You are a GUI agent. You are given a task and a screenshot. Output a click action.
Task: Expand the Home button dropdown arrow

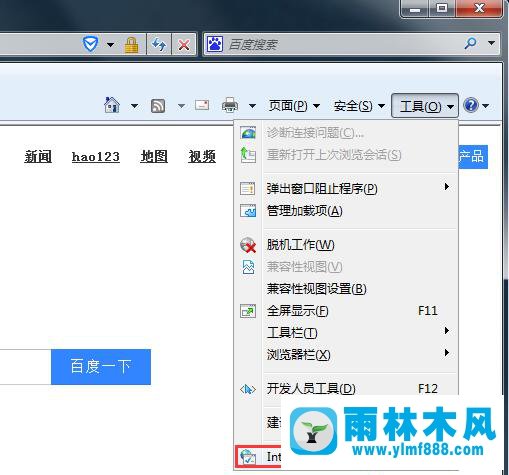coord(134,106)
